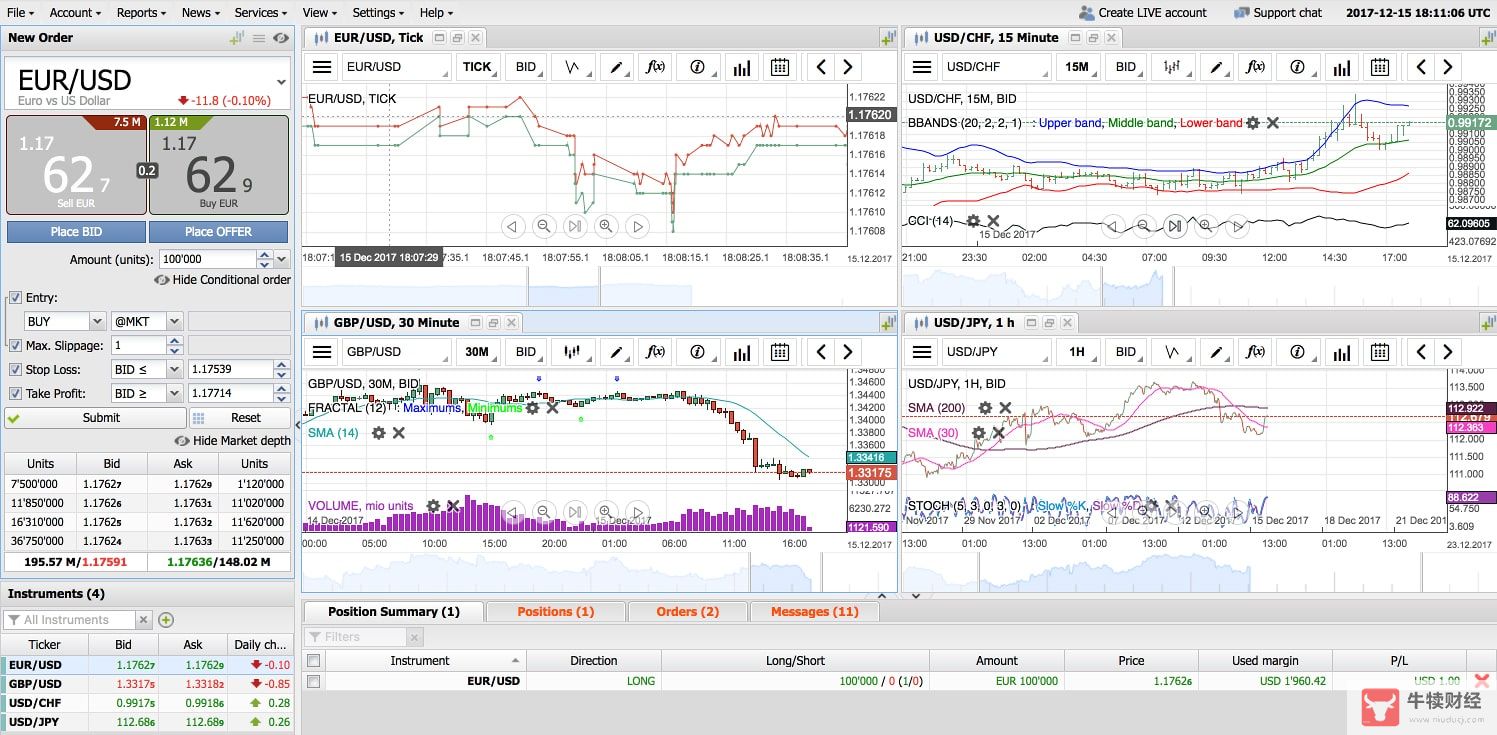Switch to the Positions (1) tab
The width and height of the screenshot is (1497, 735).
pos(555,611)
